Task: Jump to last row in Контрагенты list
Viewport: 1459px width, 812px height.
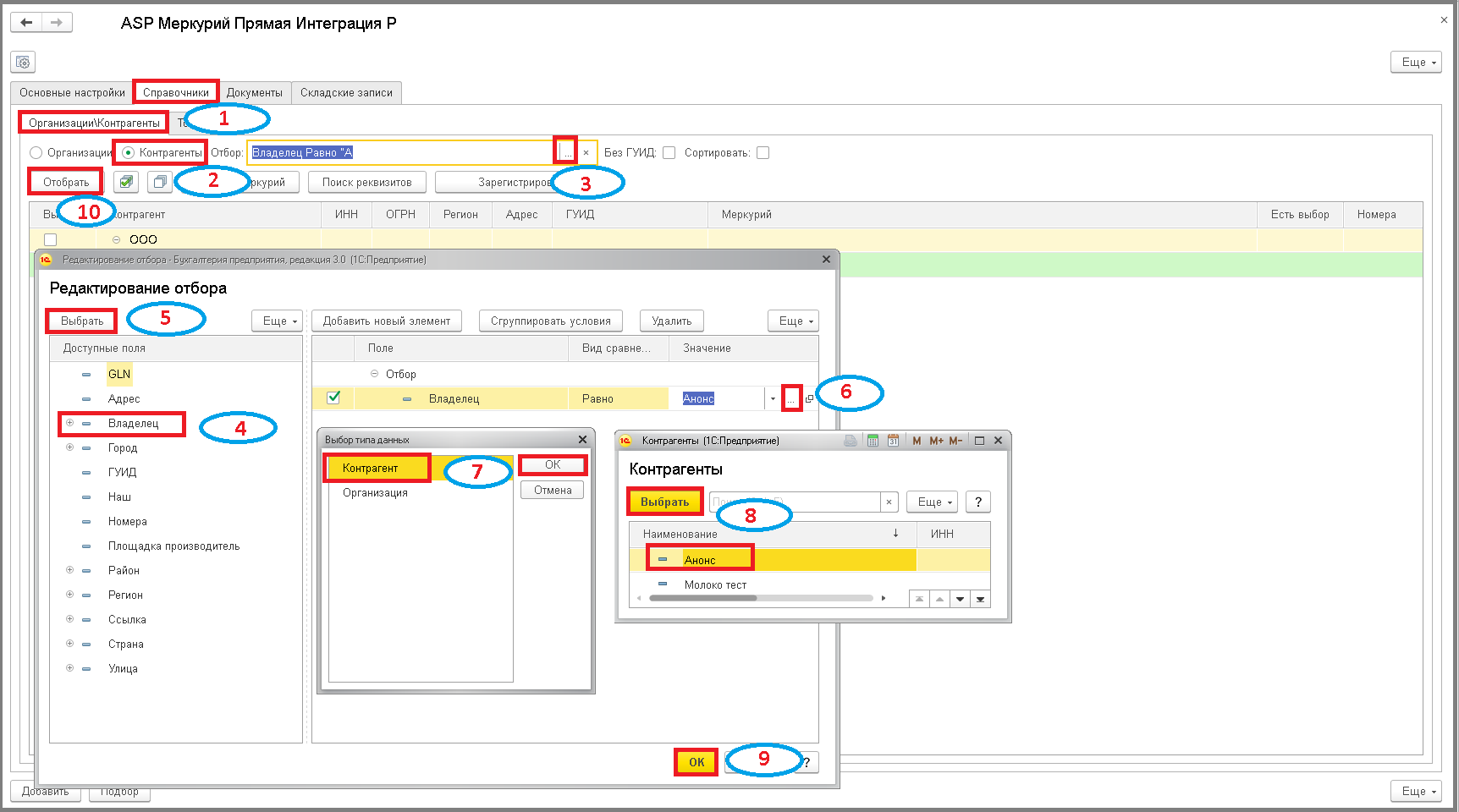Action: (x=980, y=599)
